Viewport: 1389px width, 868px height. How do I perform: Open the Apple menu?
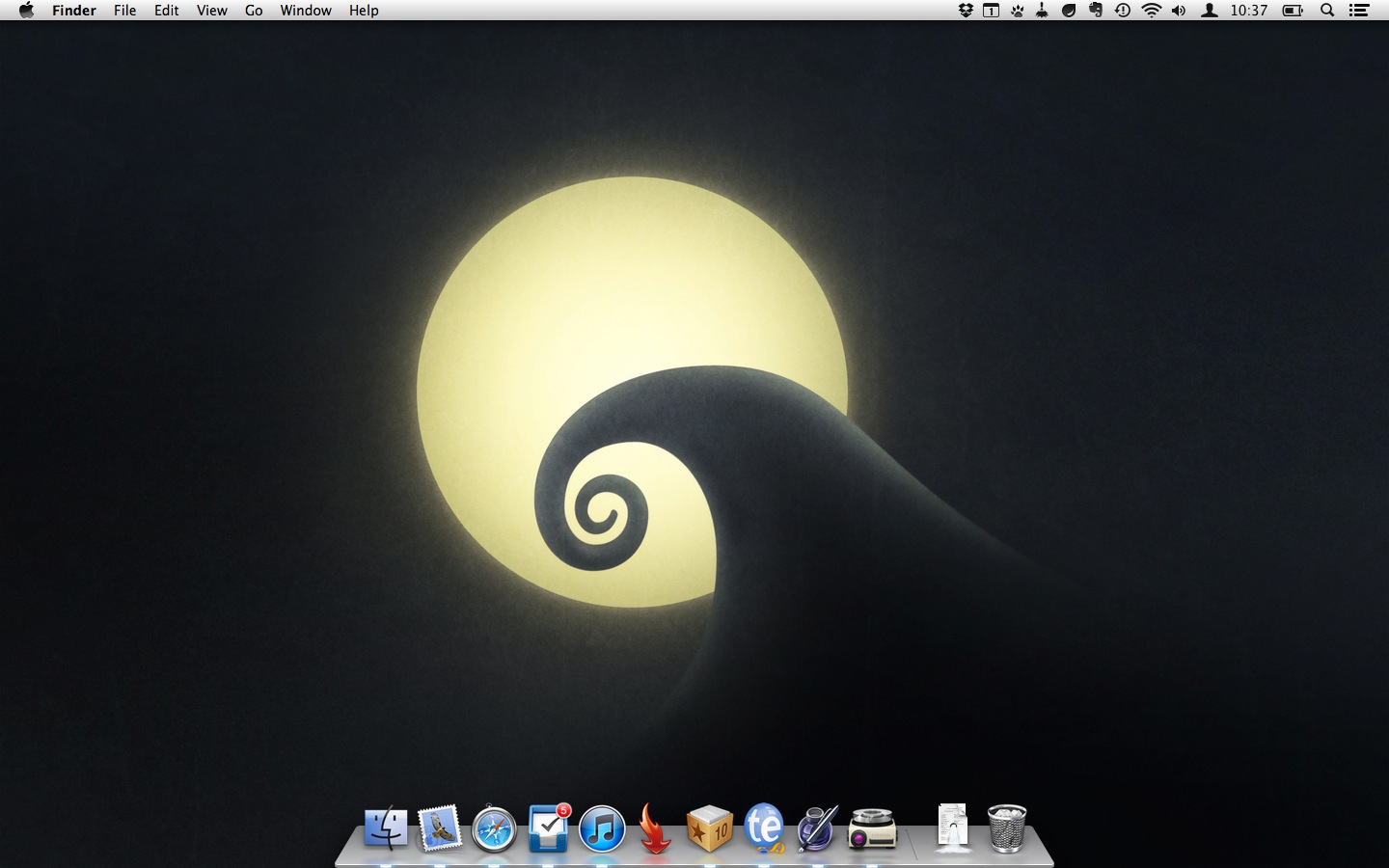pos(26,11)
